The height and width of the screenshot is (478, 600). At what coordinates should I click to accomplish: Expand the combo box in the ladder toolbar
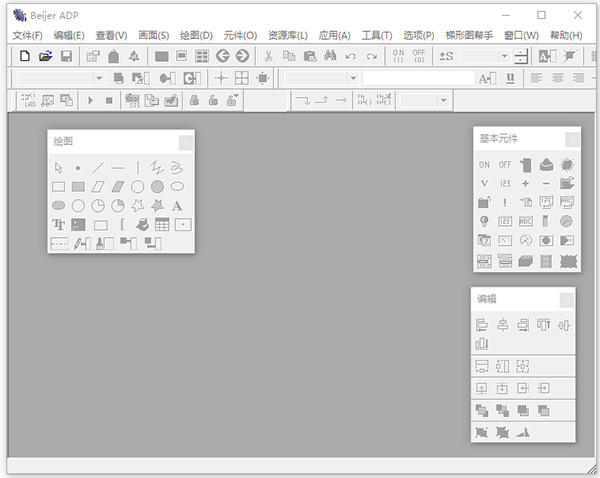click(x=442, y=100)
